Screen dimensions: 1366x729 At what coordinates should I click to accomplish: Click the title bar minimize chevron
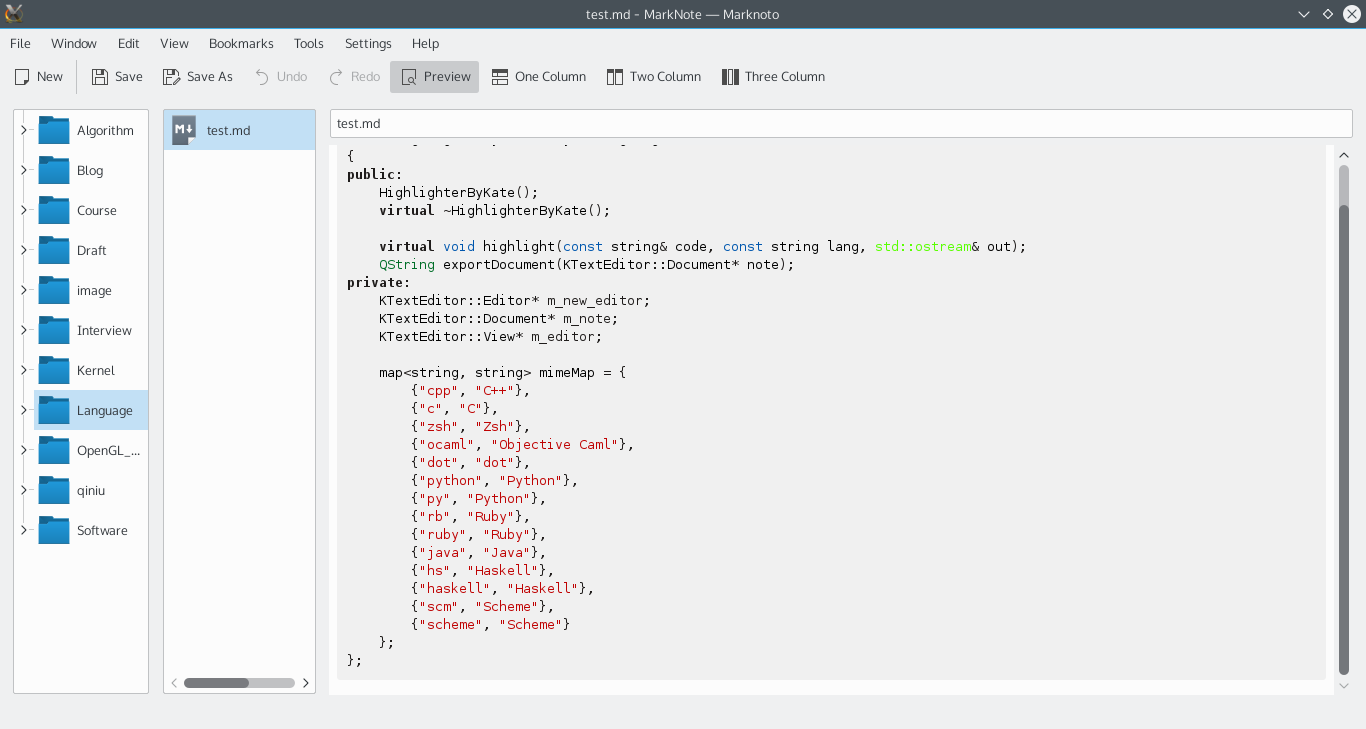pyautogui.click(x=1304, y=14)
